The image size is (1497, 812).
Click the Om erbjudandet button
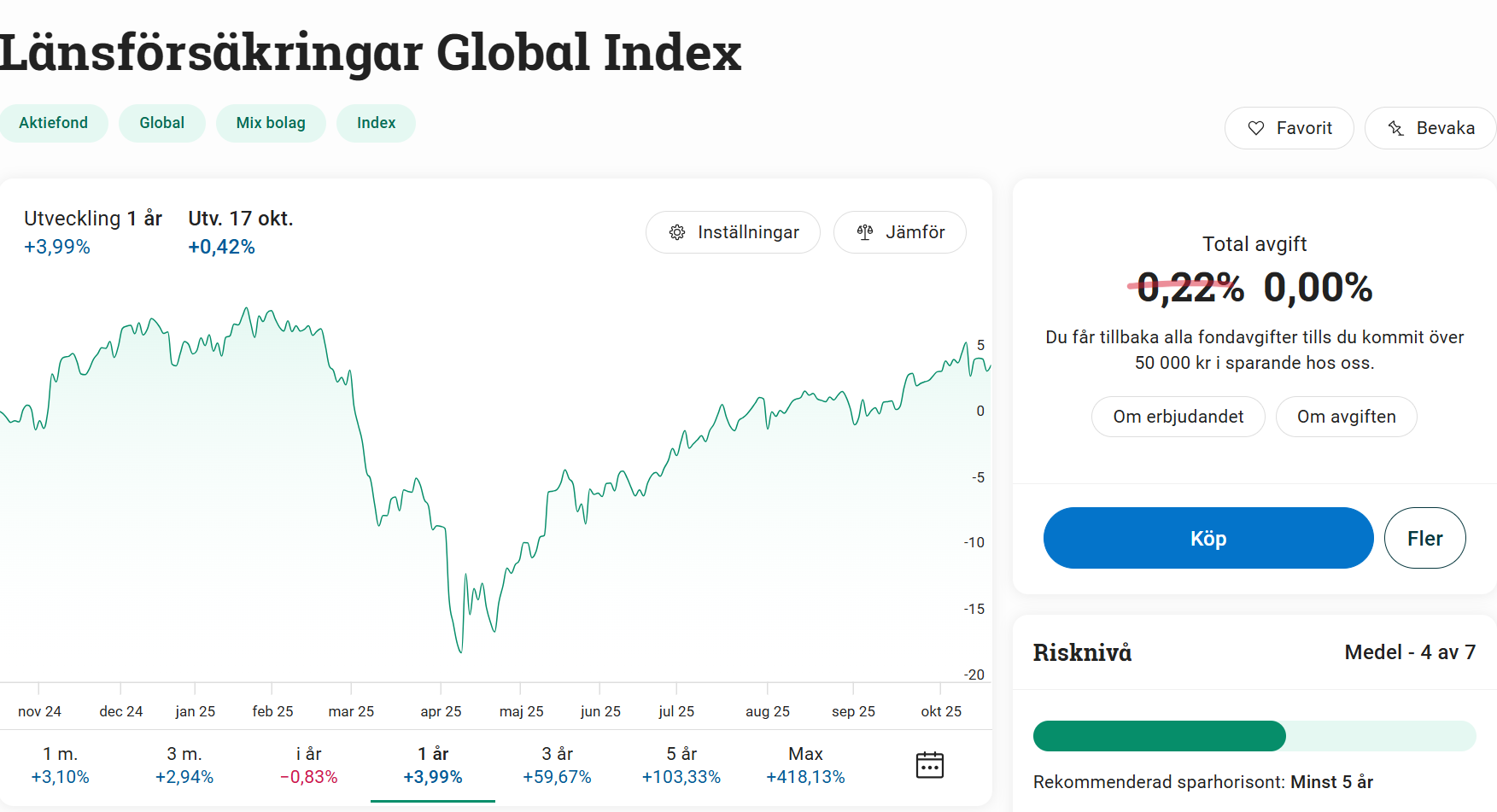pos(1178,417)
